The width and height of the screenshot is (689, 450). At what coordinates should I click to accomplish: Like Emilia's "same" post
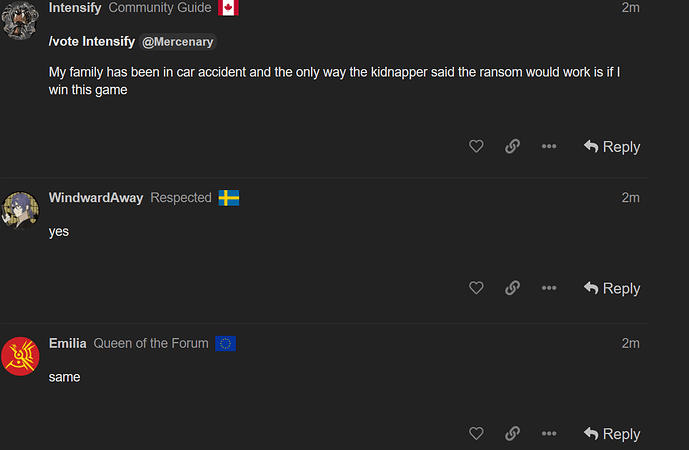(476, 434)
